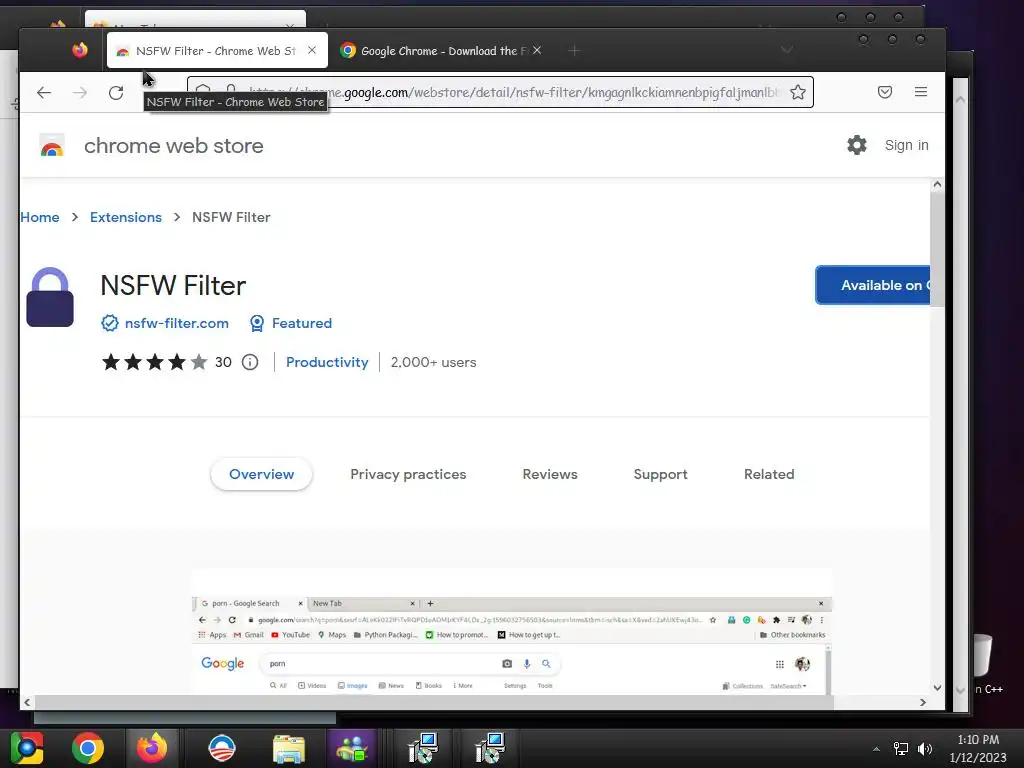
Task: Click horizontal scrollbar right arrow
Action: click(x=923, y=702)
